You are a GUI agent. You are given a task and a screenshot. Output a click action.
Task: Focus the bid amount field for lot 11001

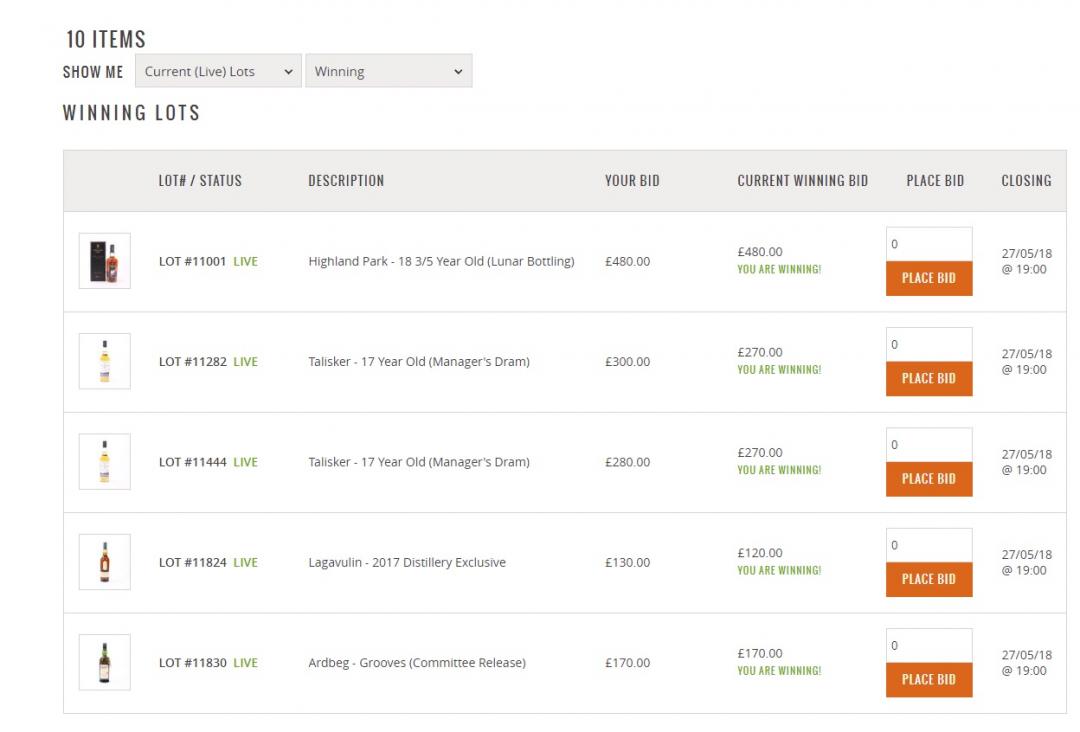pyautogui.click(x=928, y=244)
